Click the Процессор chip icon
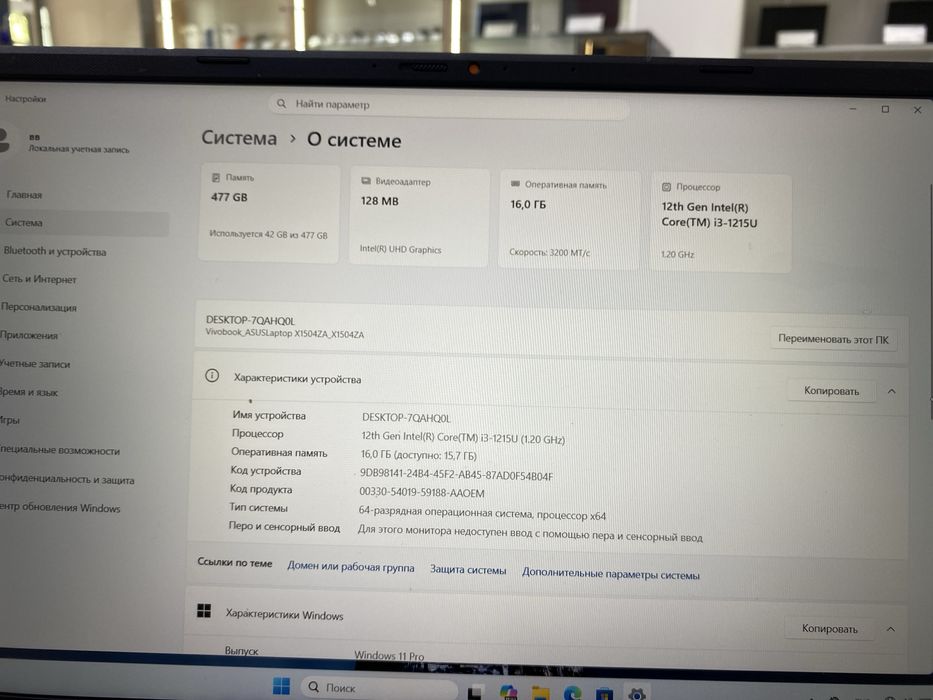Screen dimensions: 933x700 point(666,187)
